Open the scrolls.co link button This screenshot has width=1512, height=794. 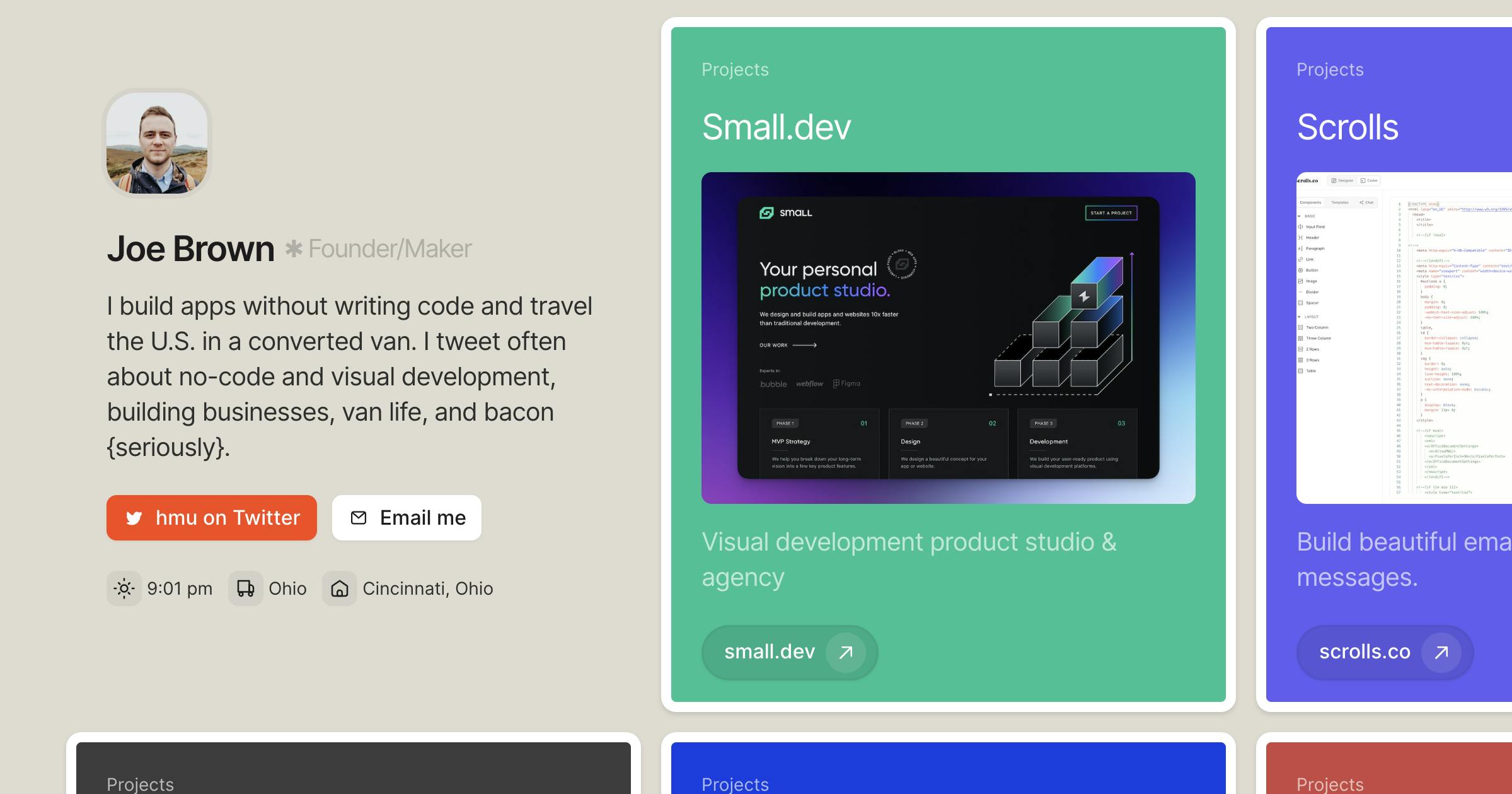[1385, 652]
